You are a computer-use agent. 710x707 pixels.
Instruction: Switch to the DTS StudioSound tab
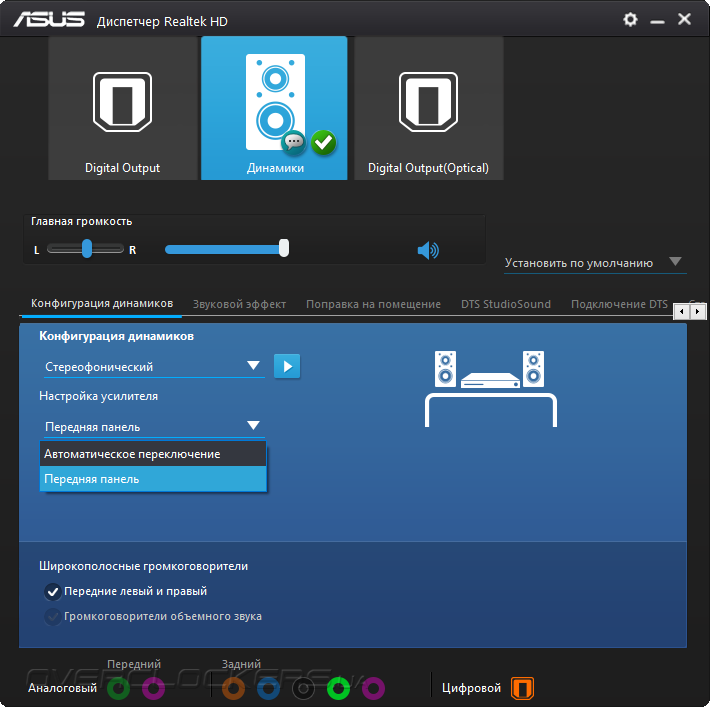(x=506, y=304)
